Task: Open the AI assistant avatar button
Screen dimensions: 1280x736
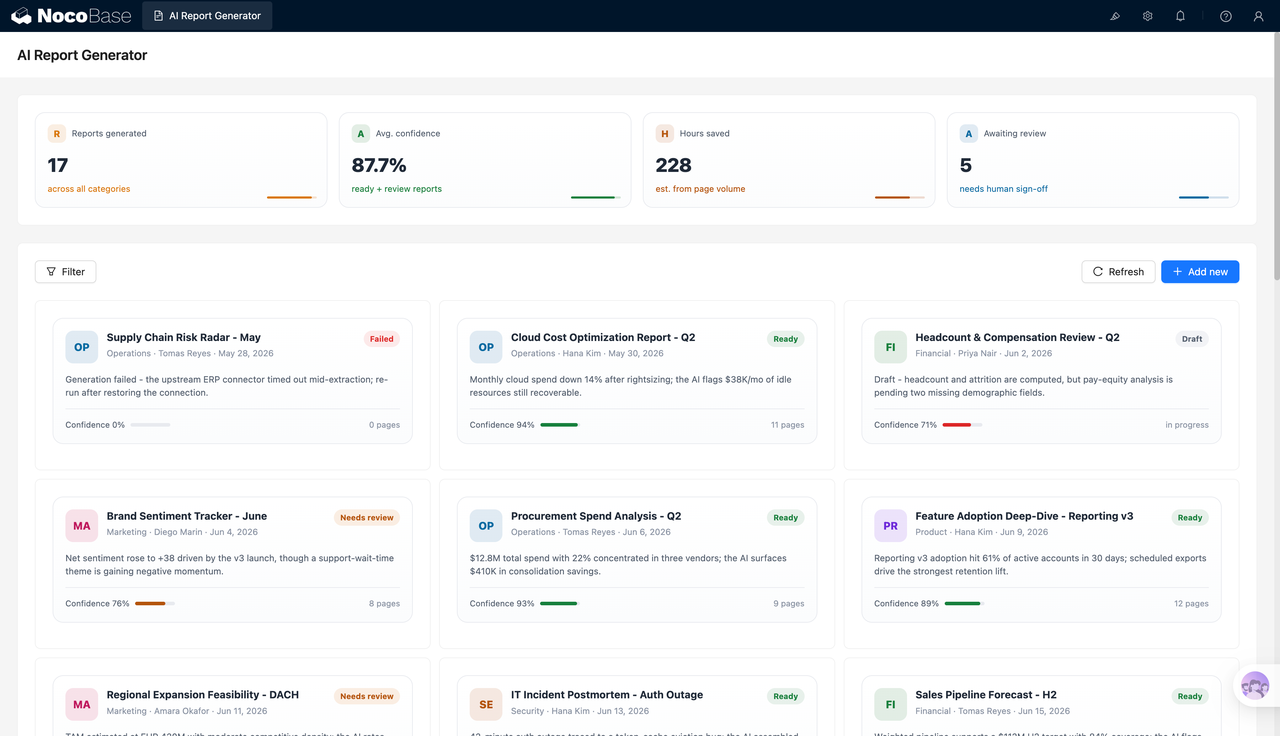Action: (1255, 686)
